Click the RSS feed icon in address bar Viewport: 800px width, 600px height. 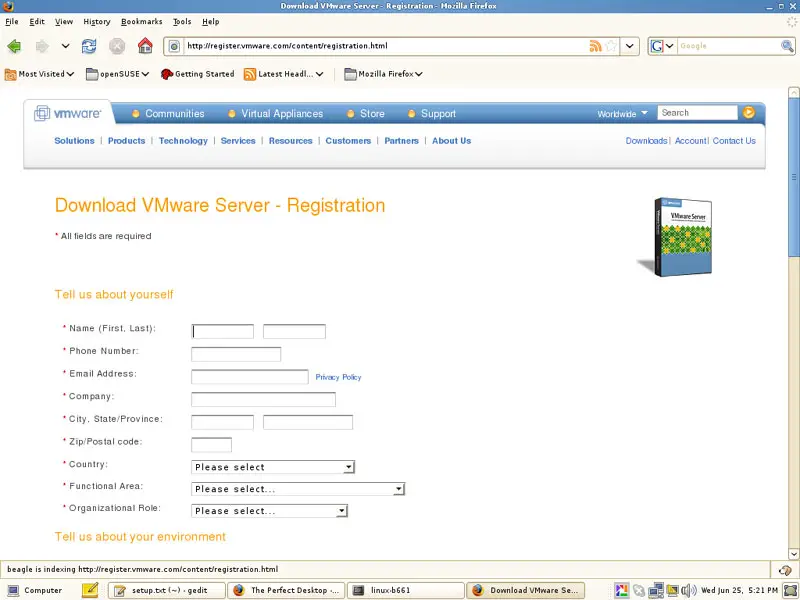(596, 46)
